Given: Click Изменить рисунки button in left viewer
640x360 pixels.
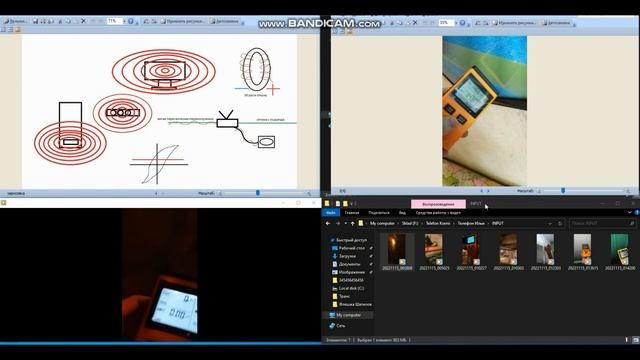Looking at the screenshot, I should pos(182,21).
